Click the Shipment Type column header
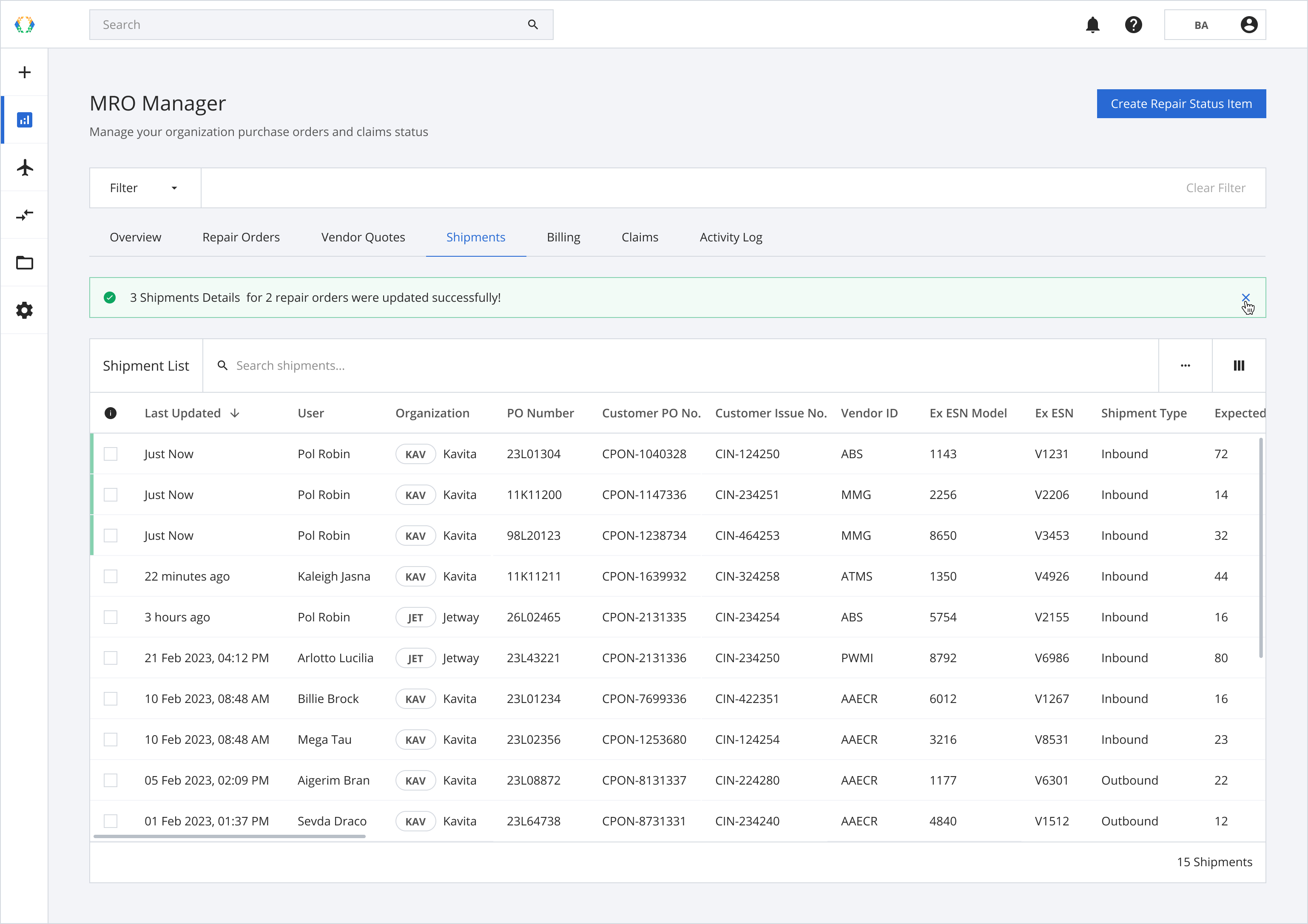 (1143, 413)
